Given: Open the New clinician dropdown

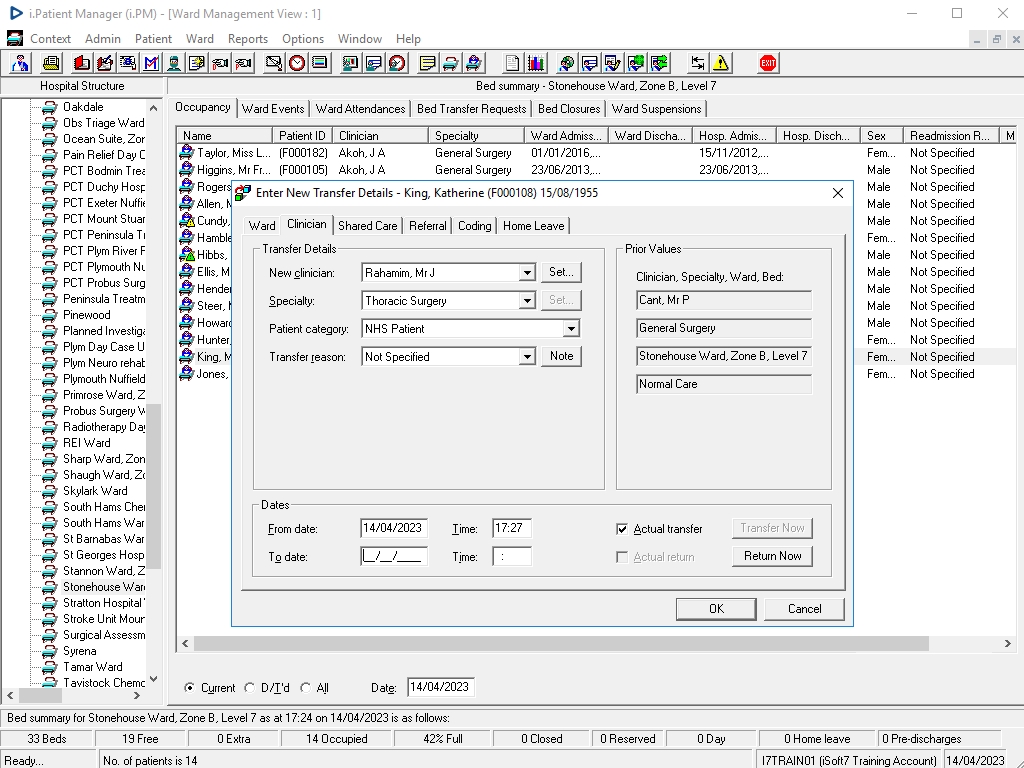Looking at the screenshot, I should click(x=527, y=273).
